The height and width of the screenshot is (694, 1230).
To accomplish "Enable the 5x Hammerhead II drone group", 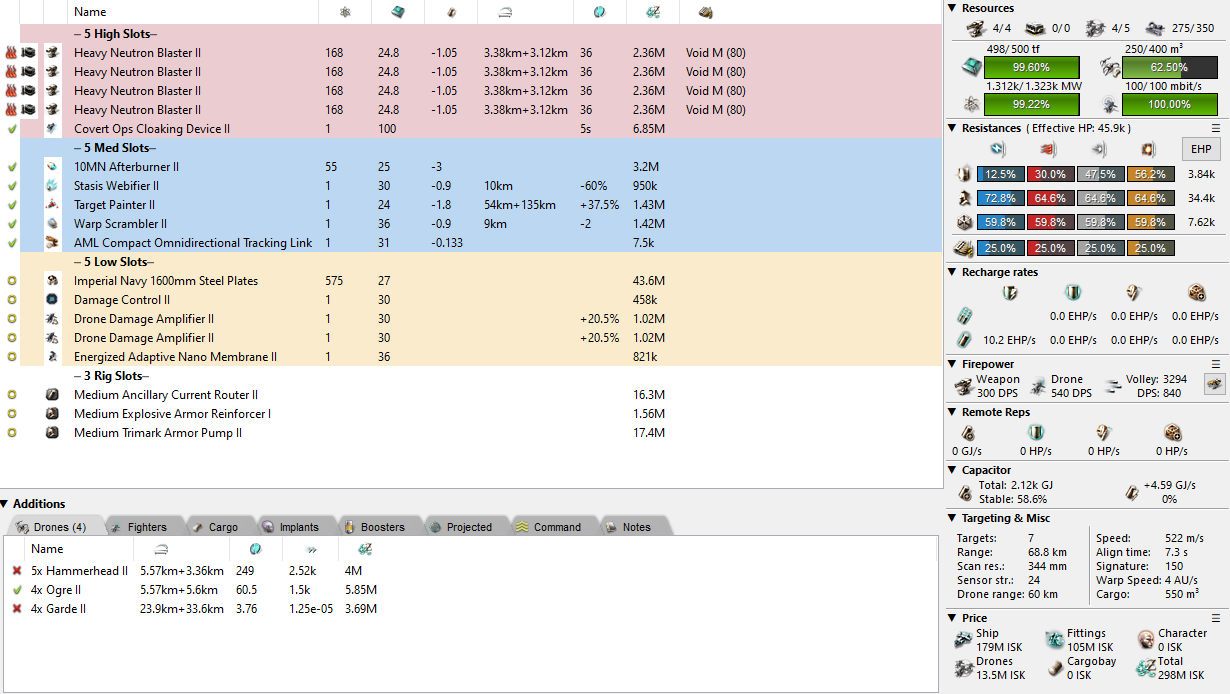I will point(16,571).
